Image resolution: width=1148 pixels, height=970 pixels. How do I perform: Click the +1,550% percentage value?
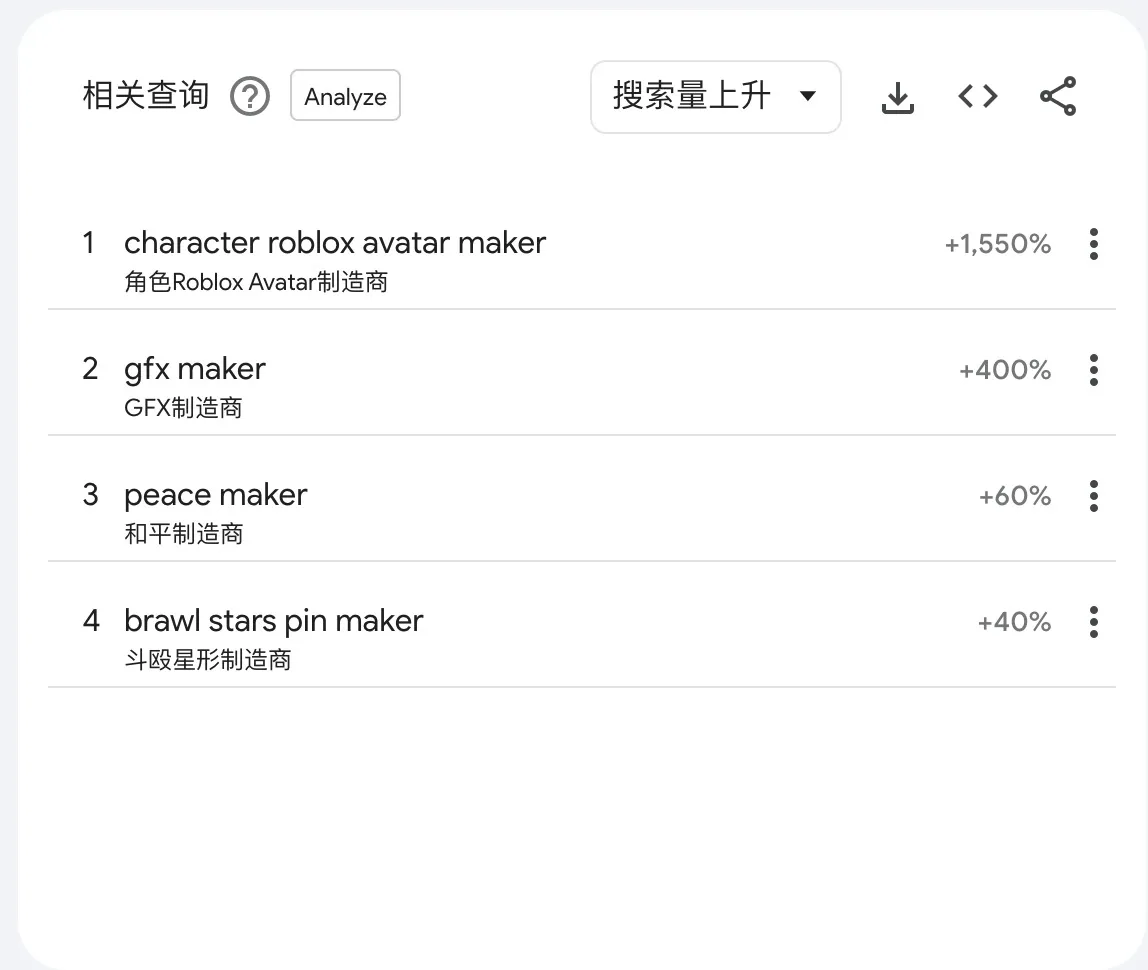click(998, 244)
